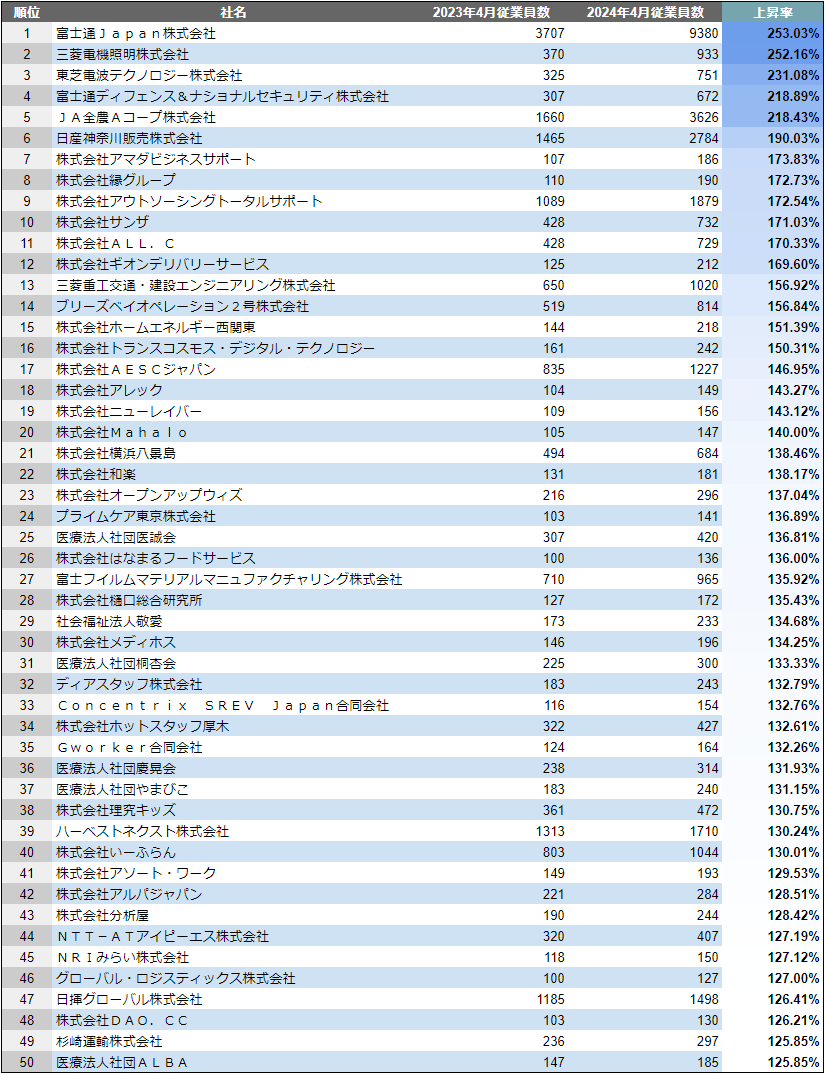Click 医療法人社団ALBA name
This screenshot has height=1074, width=825.
(123, 1063)
